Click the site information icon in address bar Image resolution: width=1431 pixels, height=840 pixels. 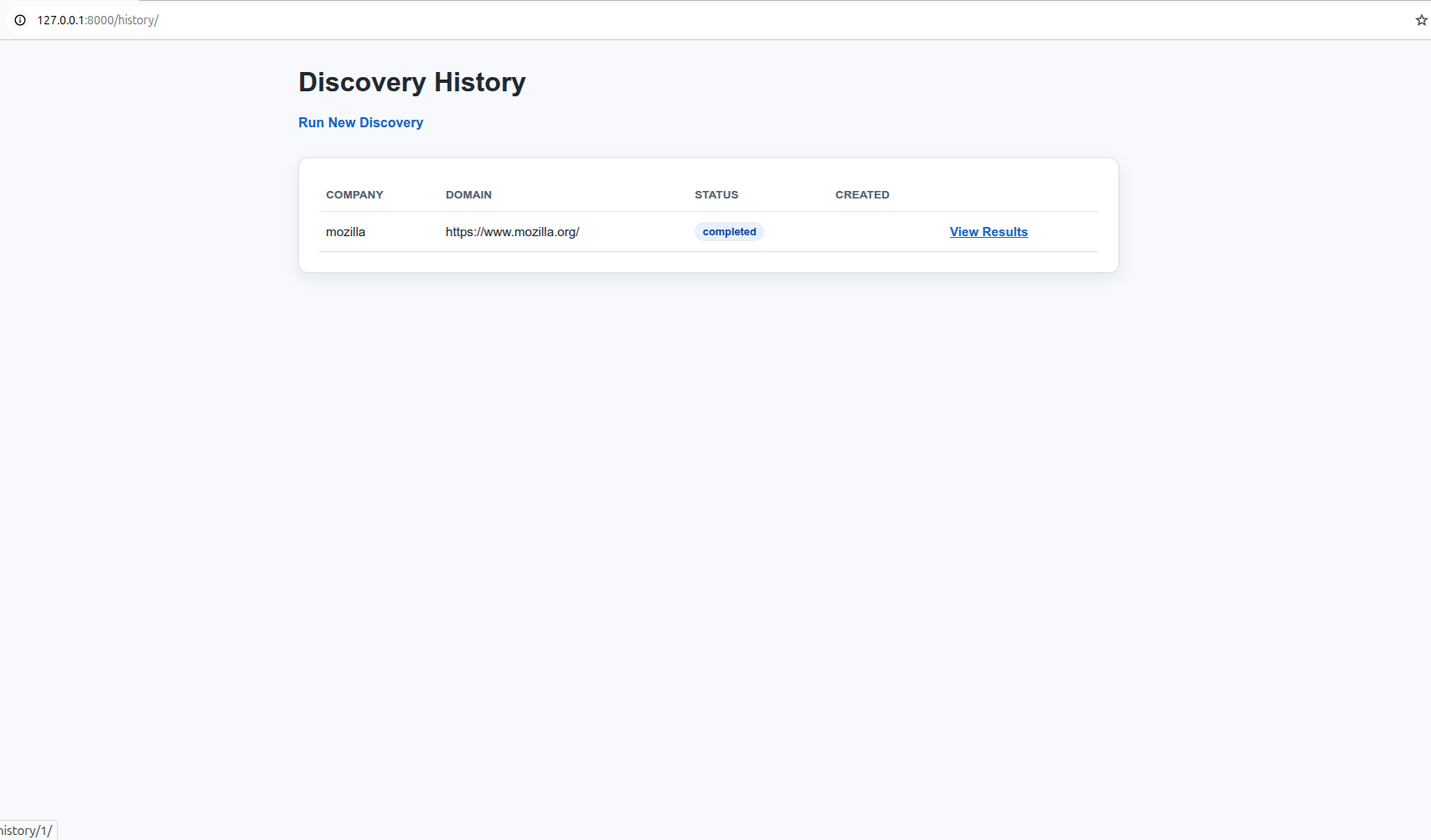click(x=20, y=20)
